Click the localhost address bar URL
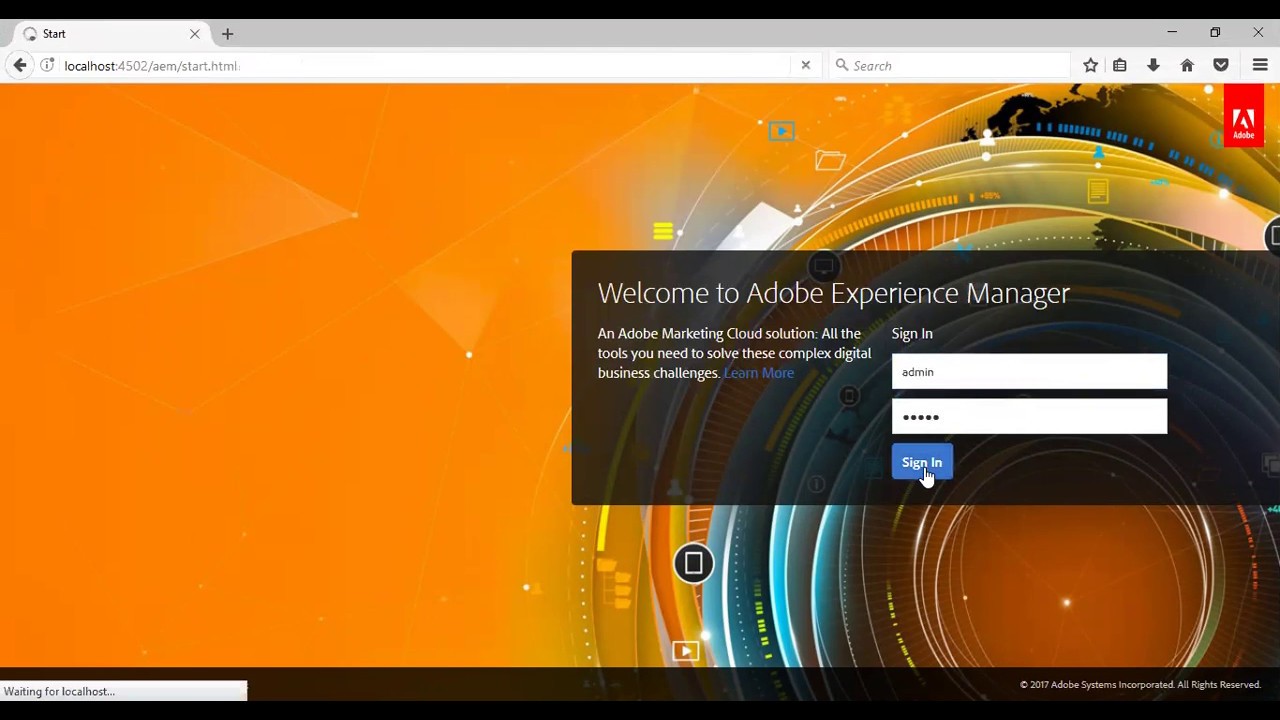This screenshot has height=720, width=1280. [151, 66]
